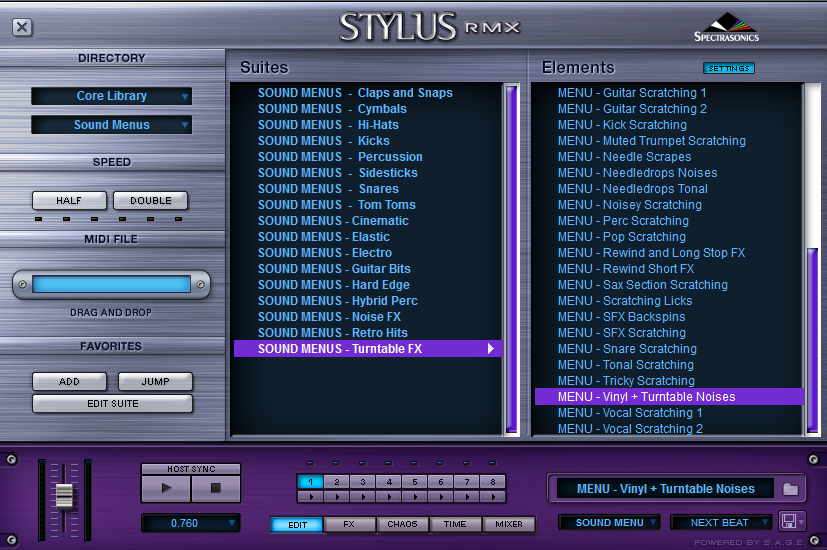This screenshot has height=550, width=827.
Task: Click the DOUBLE speed button
Action: 151,200
